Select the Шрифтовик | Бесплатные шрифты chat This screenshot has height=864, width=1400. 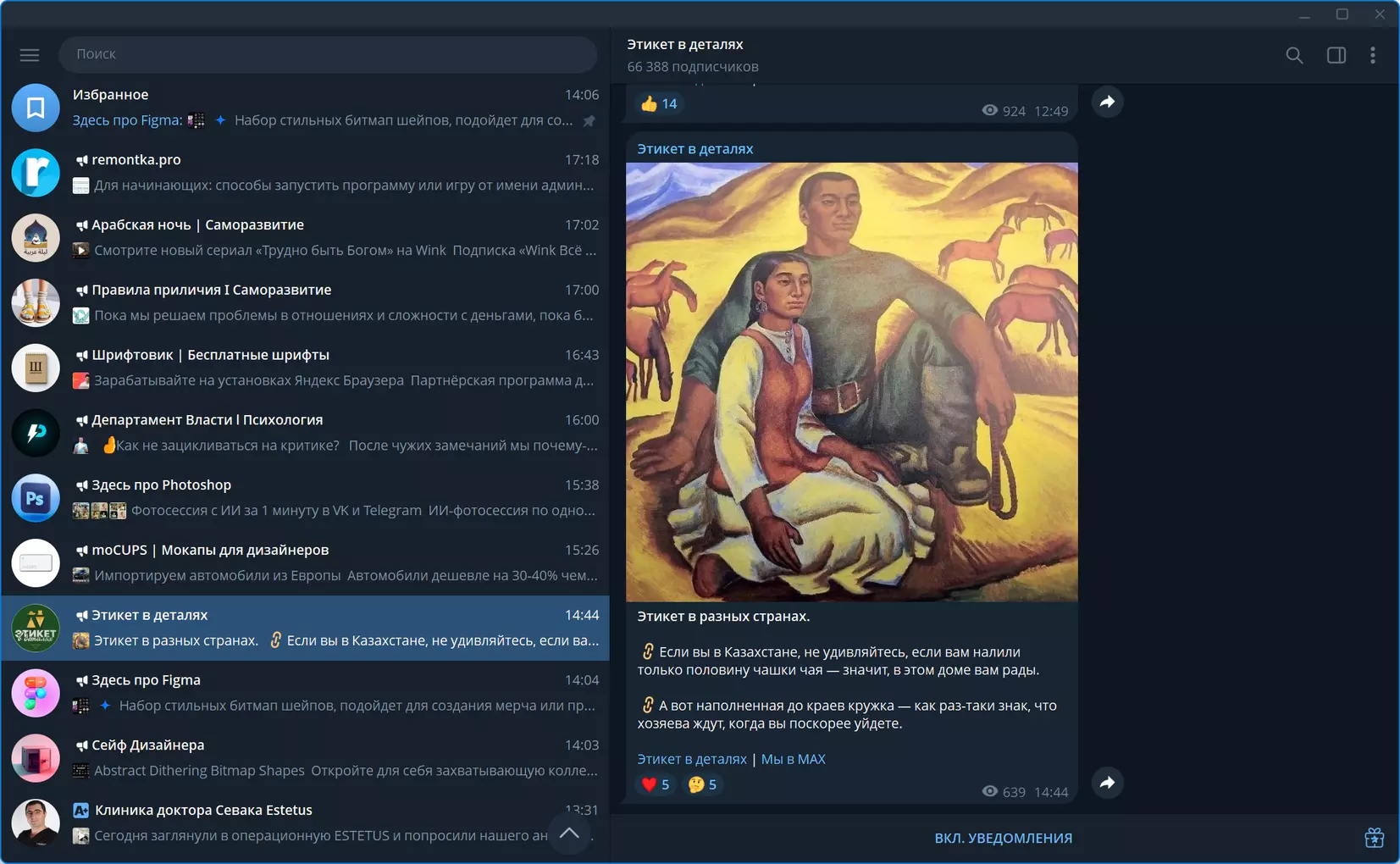[305, 368]
